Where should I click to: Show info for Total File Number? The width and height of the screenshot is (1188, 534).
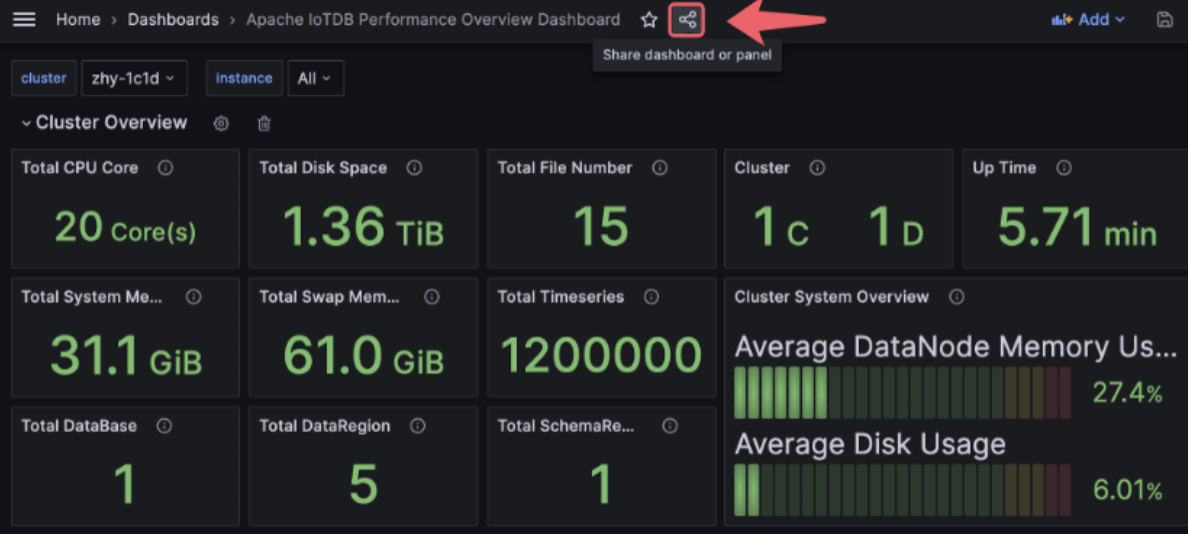(x=659, y=168)
